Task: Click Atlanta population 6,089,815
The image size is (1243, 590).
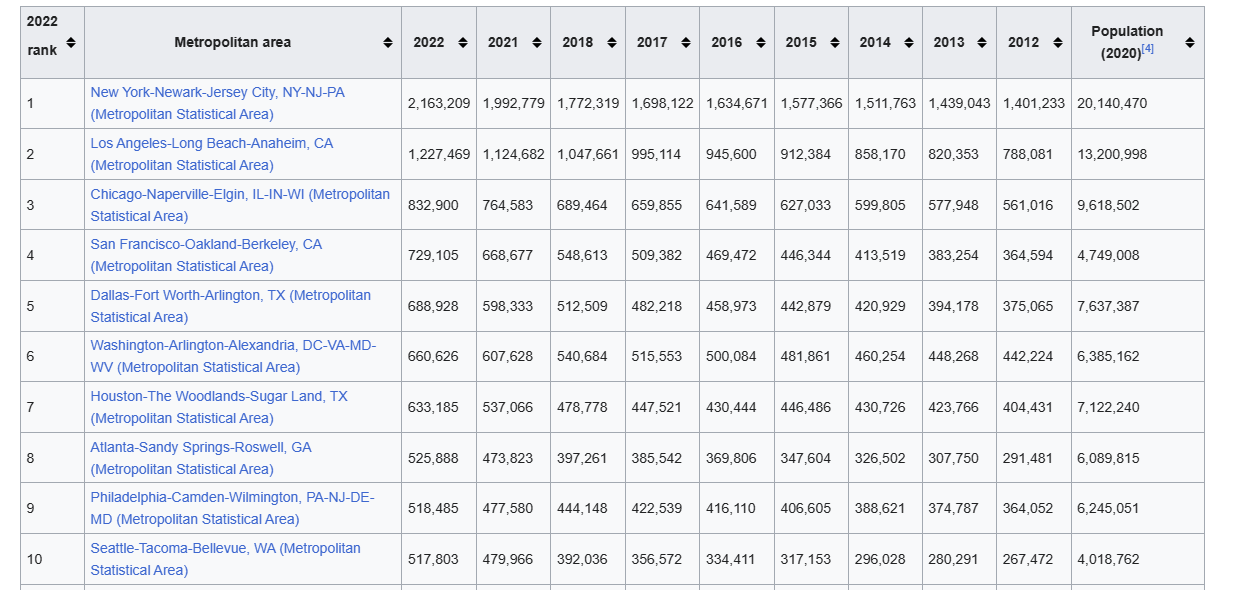Action: 1108,458
